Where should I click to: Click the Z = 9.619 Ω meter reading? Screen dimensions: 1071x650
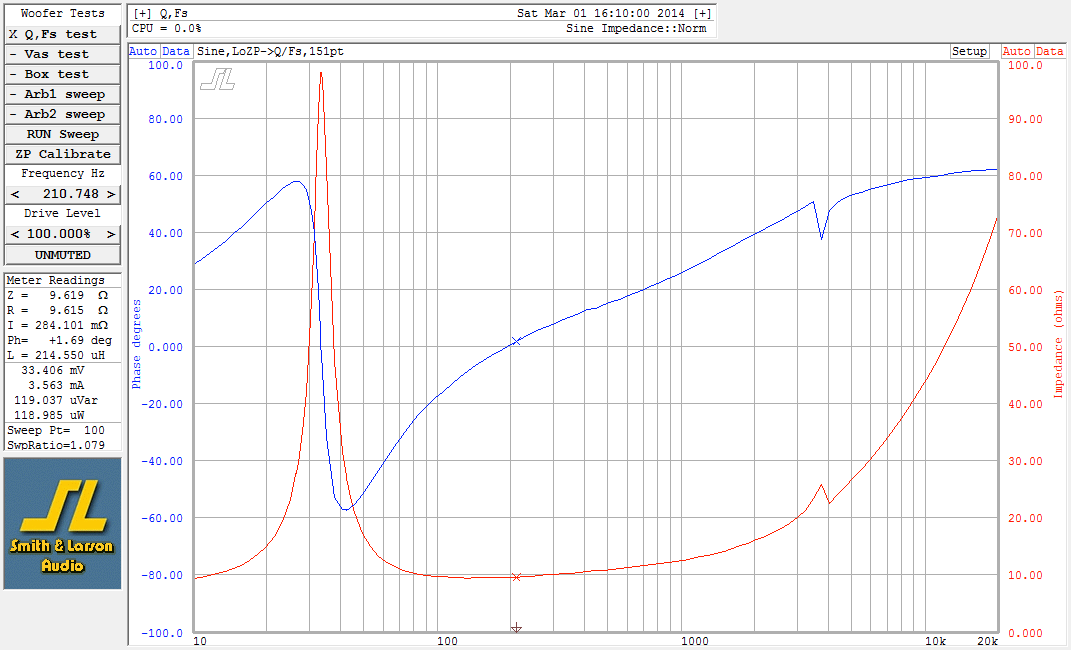pyautogui.click(x=58, y=295)
